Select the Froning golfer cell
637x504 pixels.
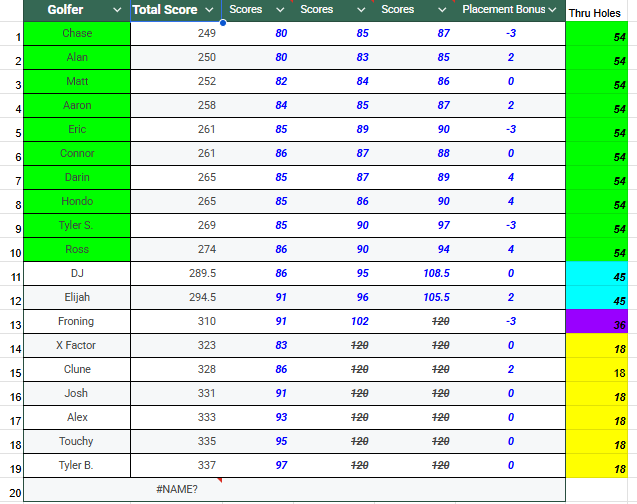[77, 321]
